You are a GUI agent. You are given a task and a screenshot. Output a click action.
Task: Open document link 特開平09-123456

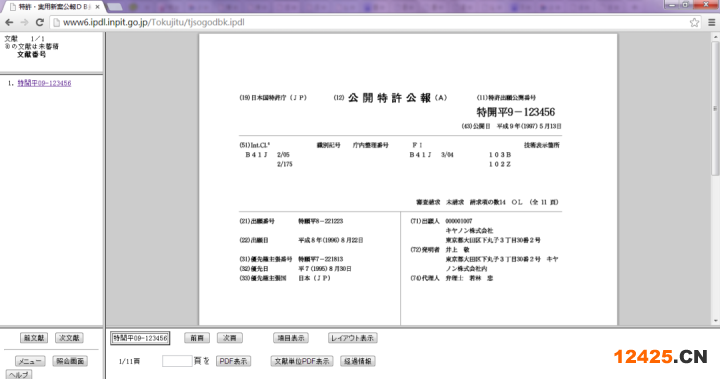[x=44, y=83]
